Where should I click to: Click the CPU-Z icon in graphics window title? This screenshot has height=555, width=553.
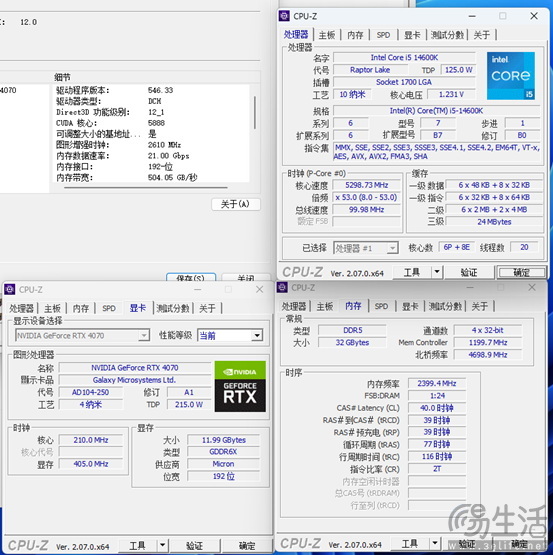10,289
